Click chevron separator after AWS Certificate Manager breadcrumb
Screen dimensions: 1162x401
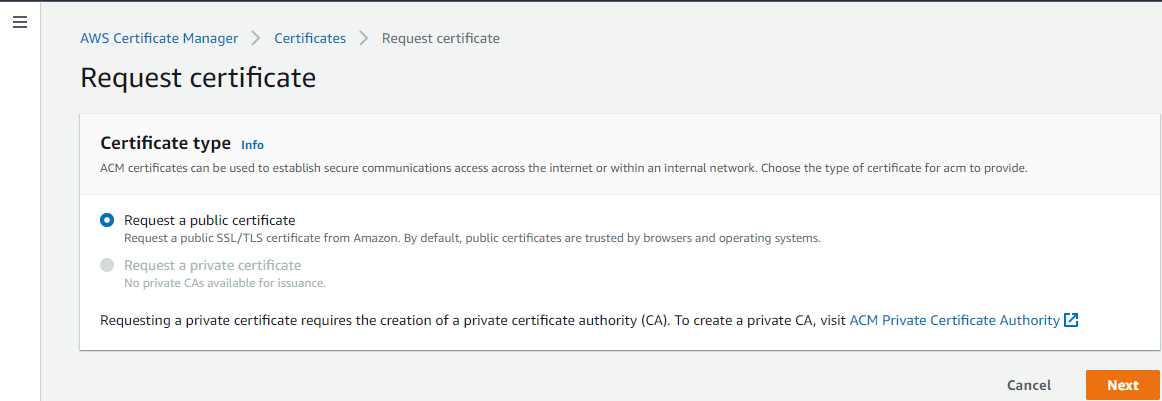256,38
